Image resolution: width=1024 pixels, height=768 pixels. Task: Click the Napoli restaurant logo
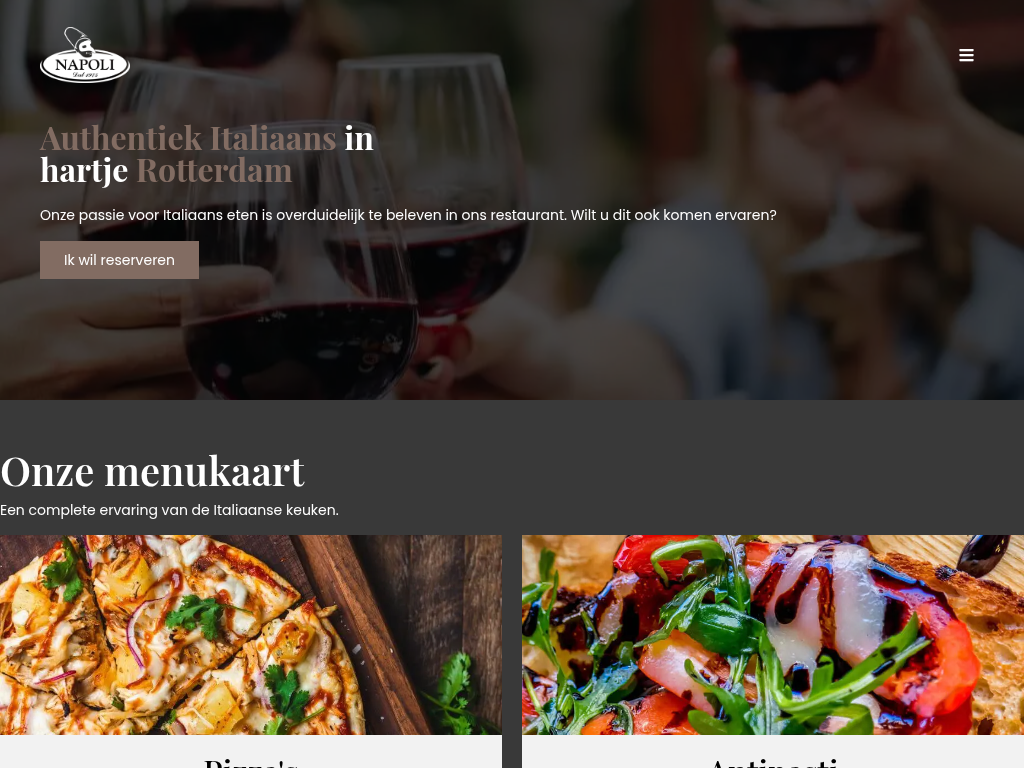point(85,56)
